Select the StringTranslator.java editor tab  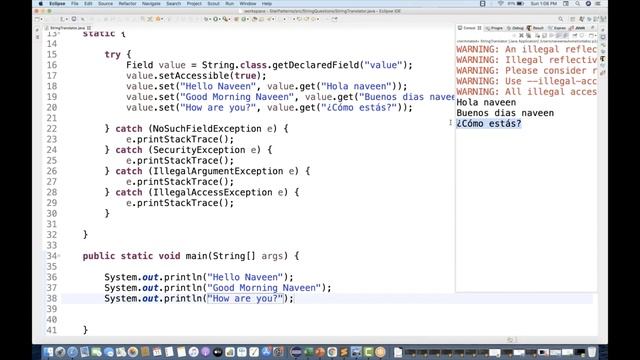pos(67,28)
